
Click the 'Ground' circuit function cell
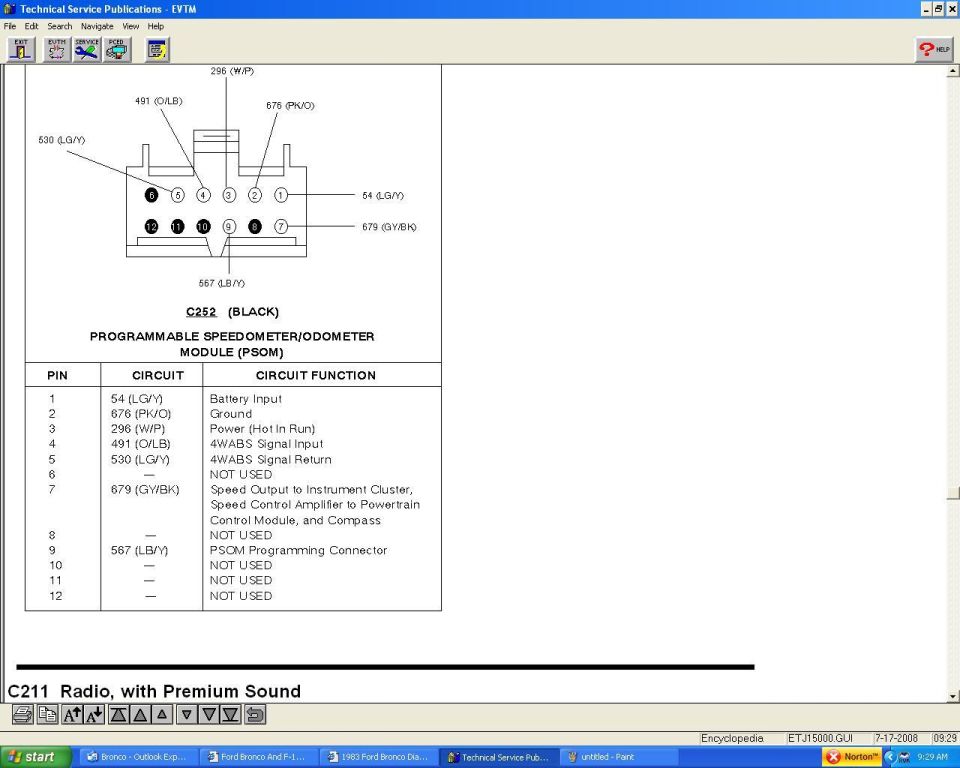[x=231, y=414]
